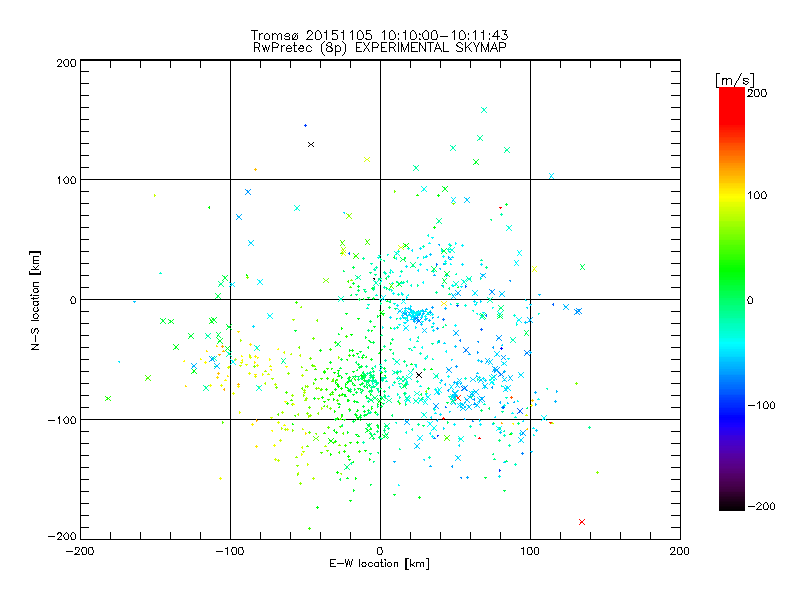800x600 pixels.
Task: Click the yellow 100 level on color bar
Action: [732, 195]
